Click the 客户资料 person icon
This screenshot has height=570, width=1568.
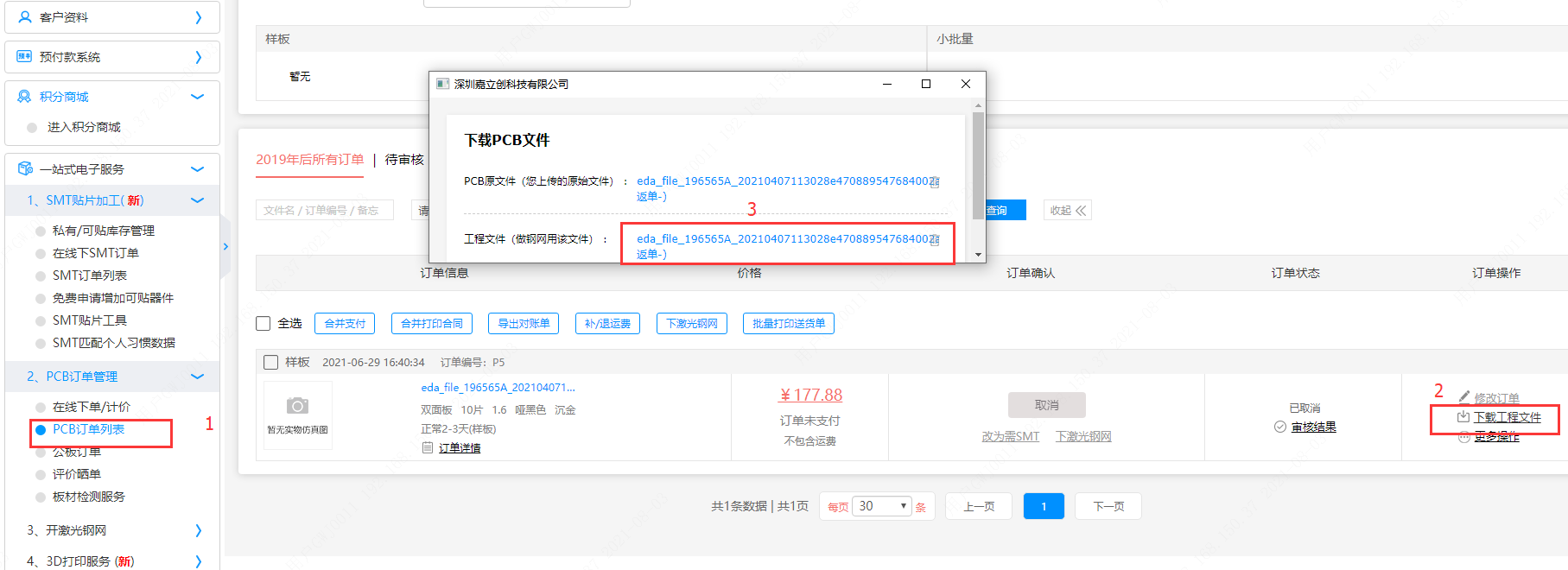[25, 17]
